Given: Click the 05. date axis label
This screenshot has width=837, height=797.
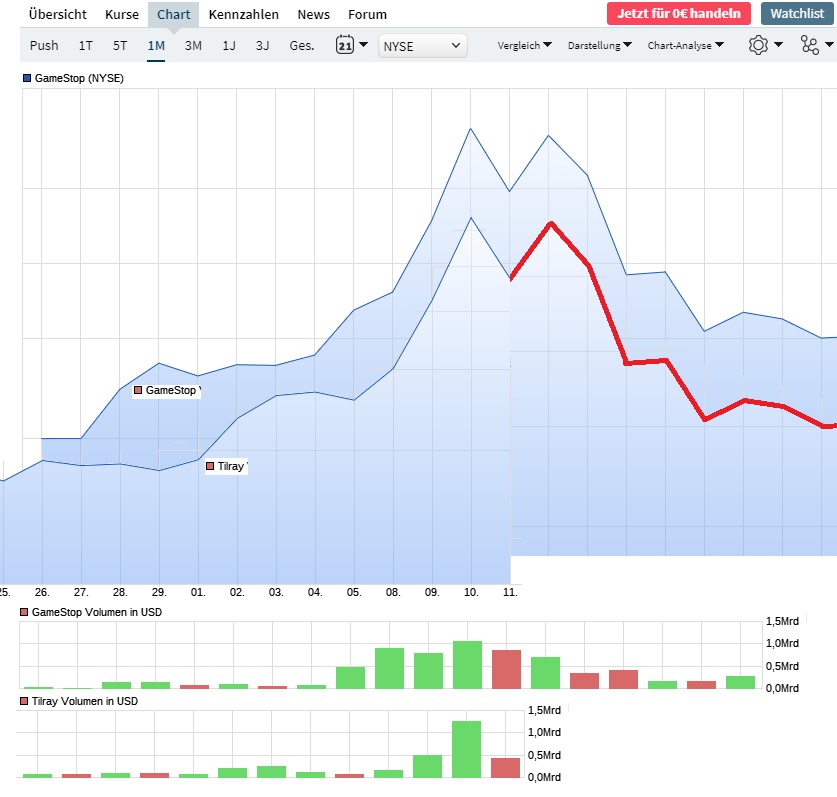Looking at the screenshot, I should (354, 593).
